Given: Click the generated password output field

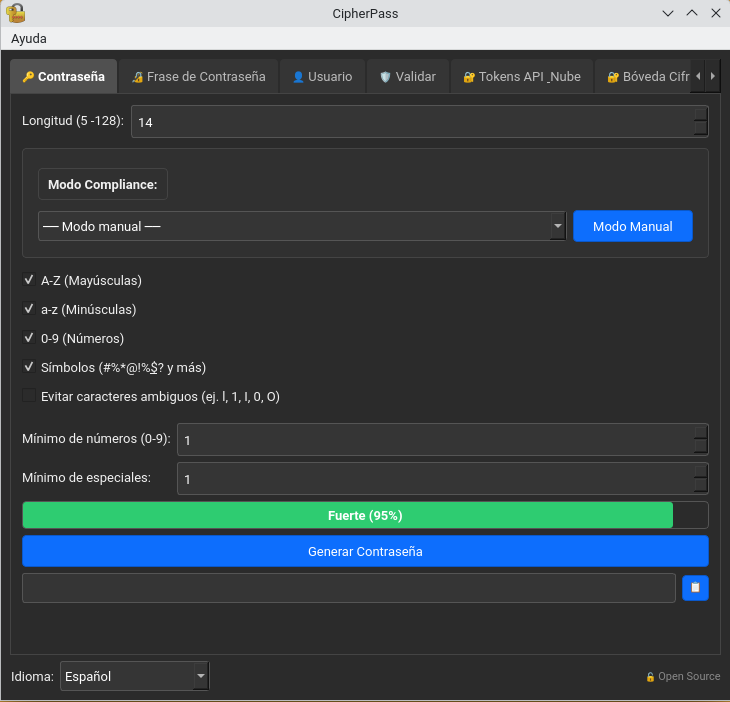Looking at the screenshot, I should 349,588.
